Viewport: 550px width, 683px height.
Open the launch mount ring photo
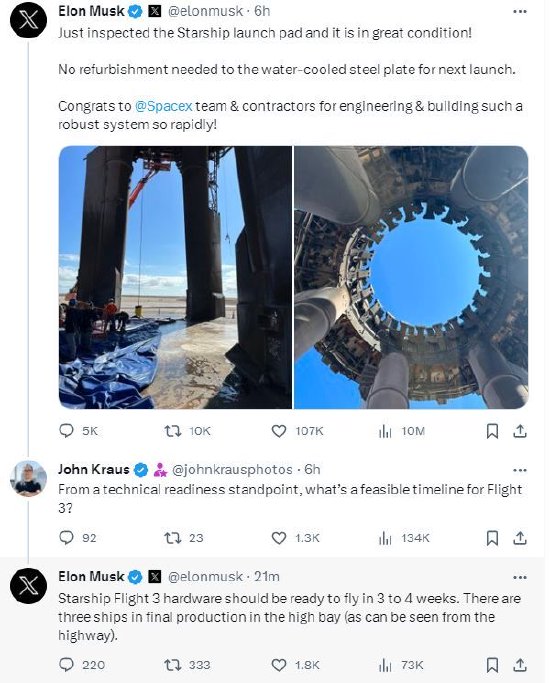click(x=411, y=277)
